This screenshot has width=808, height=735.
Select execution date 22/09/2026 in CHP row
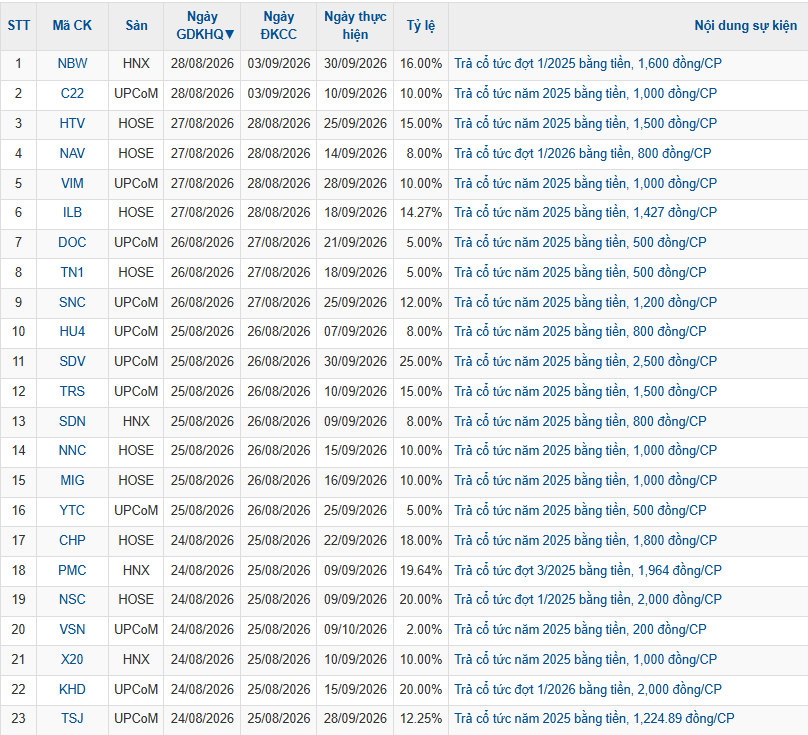click(355, 540)
